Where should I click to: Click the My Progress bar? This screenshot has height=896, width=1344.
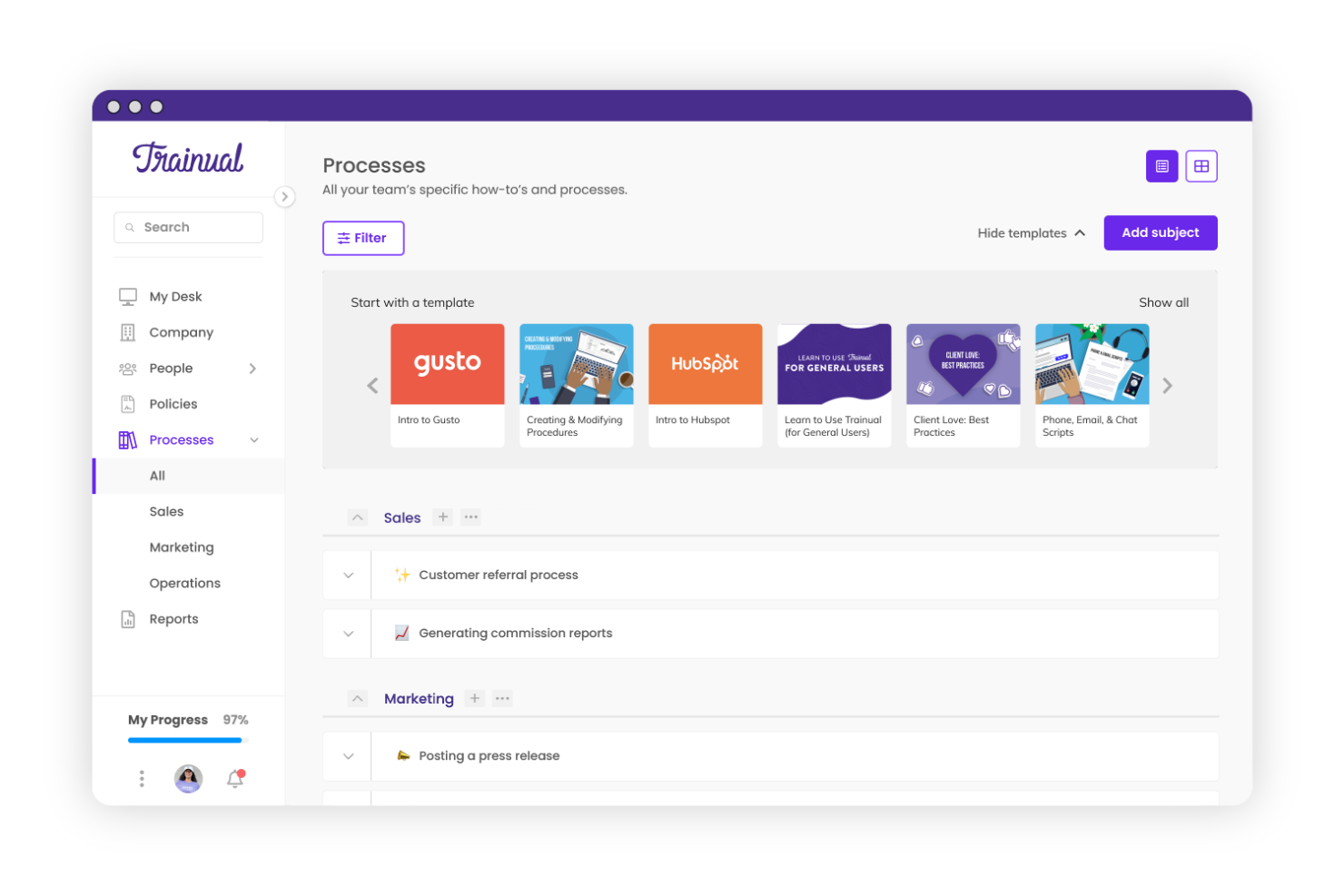(x=184, y=740)
